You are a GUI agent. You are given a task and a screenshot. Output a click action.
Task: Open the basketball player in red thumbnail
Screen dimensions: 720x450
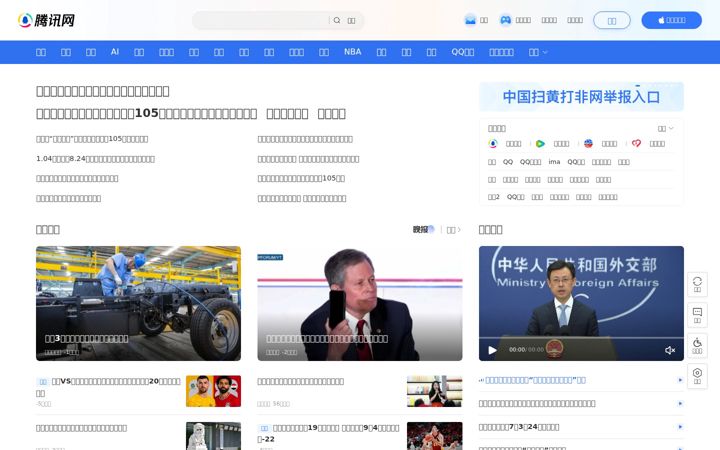click(x=434, y=436)
